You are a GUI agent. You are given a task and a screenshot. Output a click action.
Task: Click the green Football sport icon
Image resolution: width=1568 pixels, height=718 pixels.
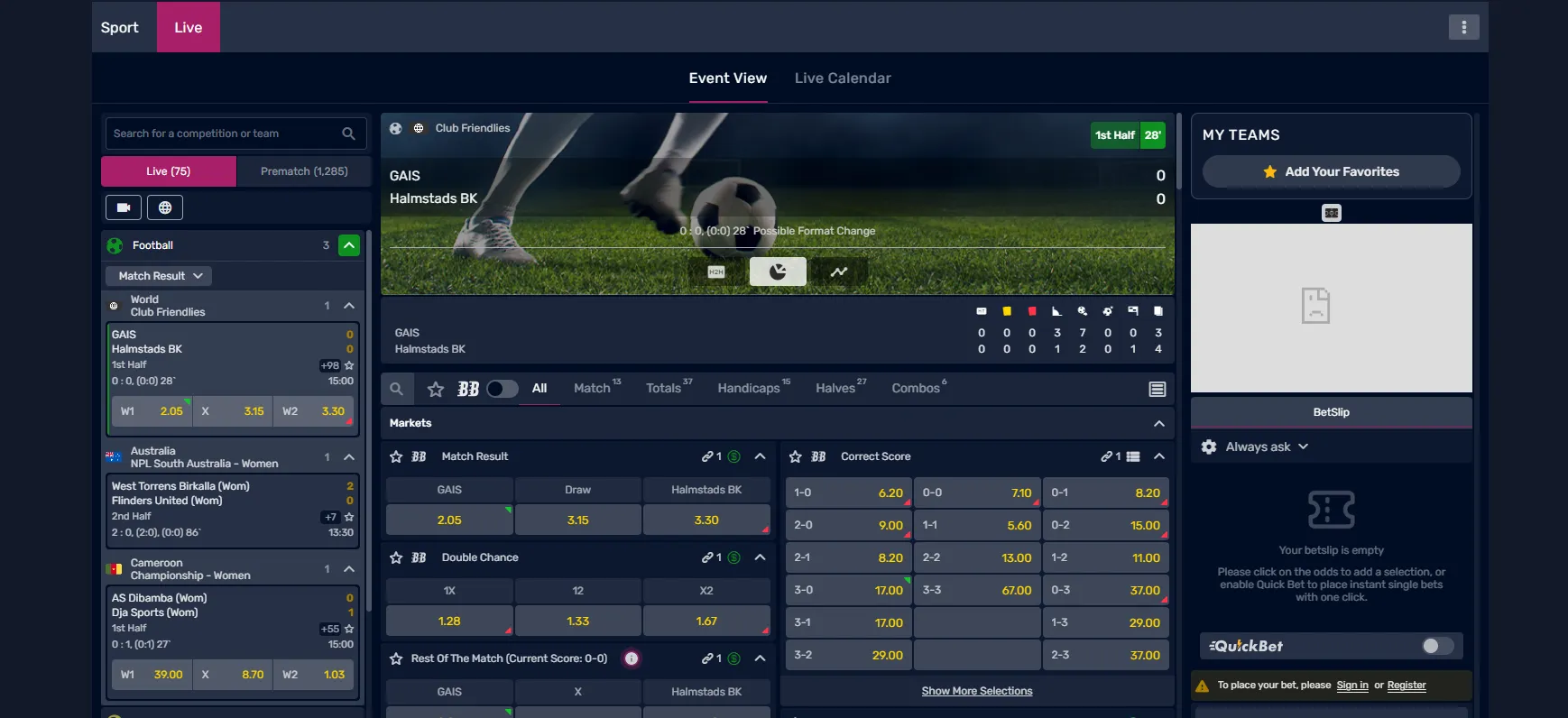115,245
